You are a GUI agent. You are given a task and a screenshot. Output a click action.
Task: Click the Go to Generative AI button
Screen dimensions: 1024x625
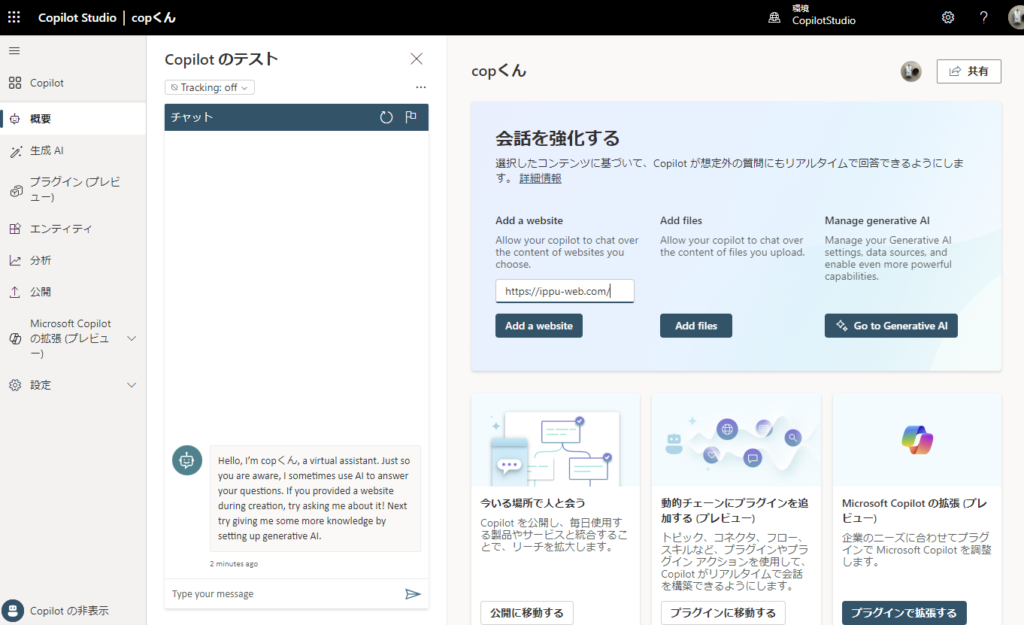[x=891, y=326]
